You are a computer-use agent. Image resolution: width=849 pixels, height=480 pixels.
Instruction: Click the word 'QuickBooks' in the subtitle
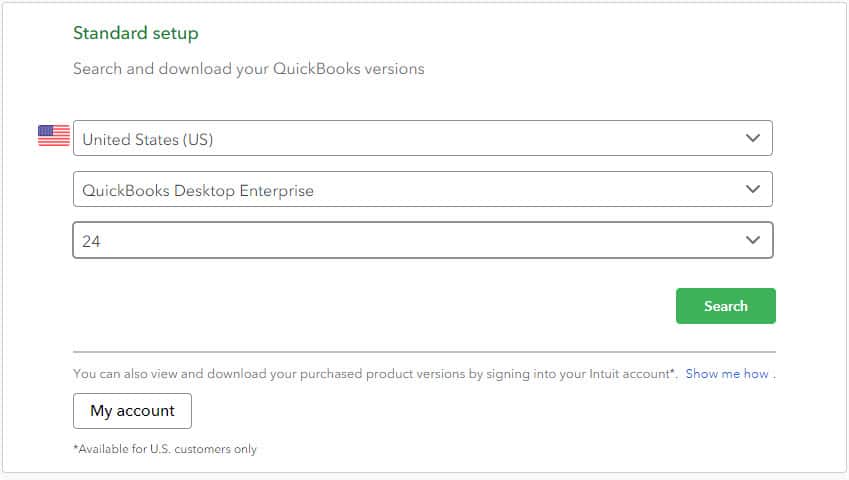pyautogui.click(x=316, y=69)
